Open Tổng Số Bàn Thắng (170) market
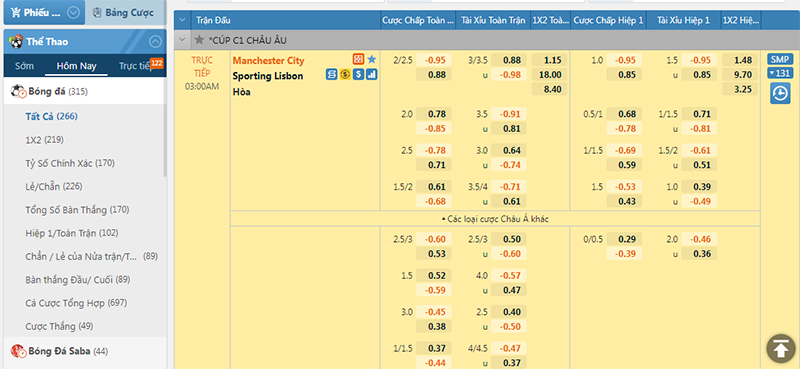 click(77, 210)
